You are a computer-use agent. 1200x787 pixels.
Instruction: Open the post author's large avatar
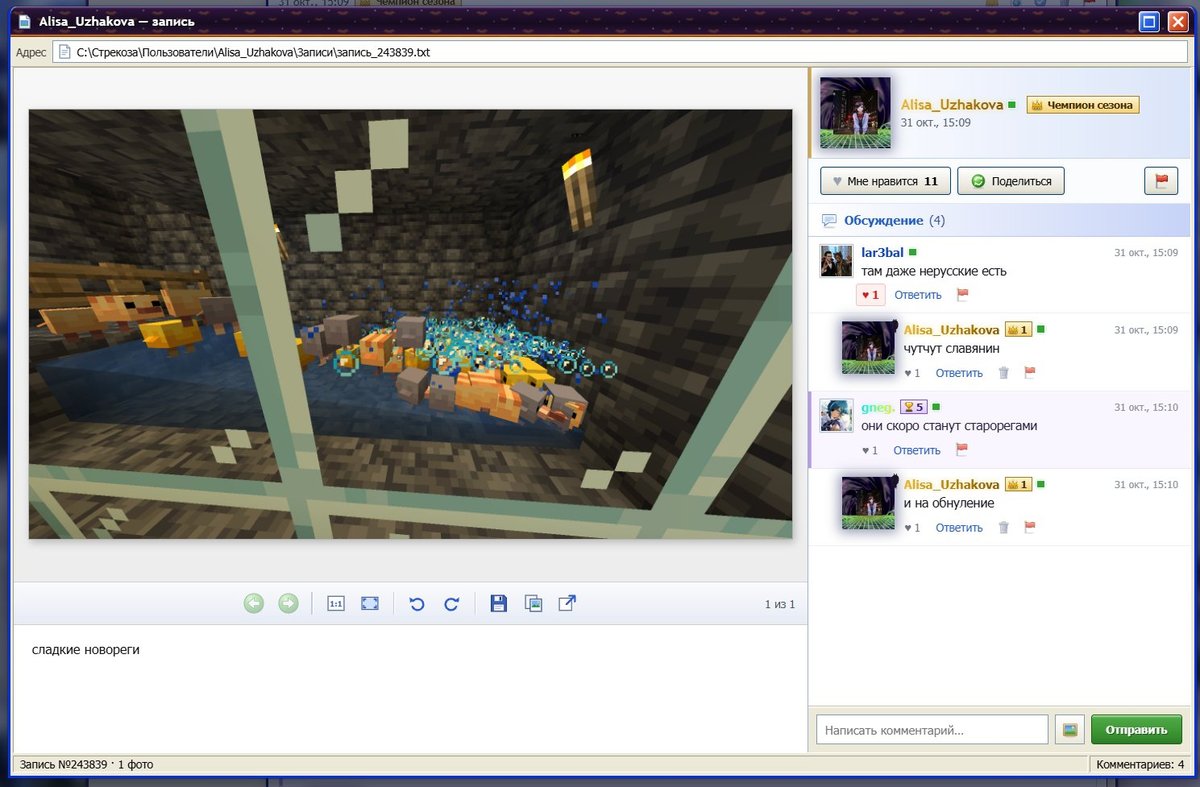tap(855, 113)
